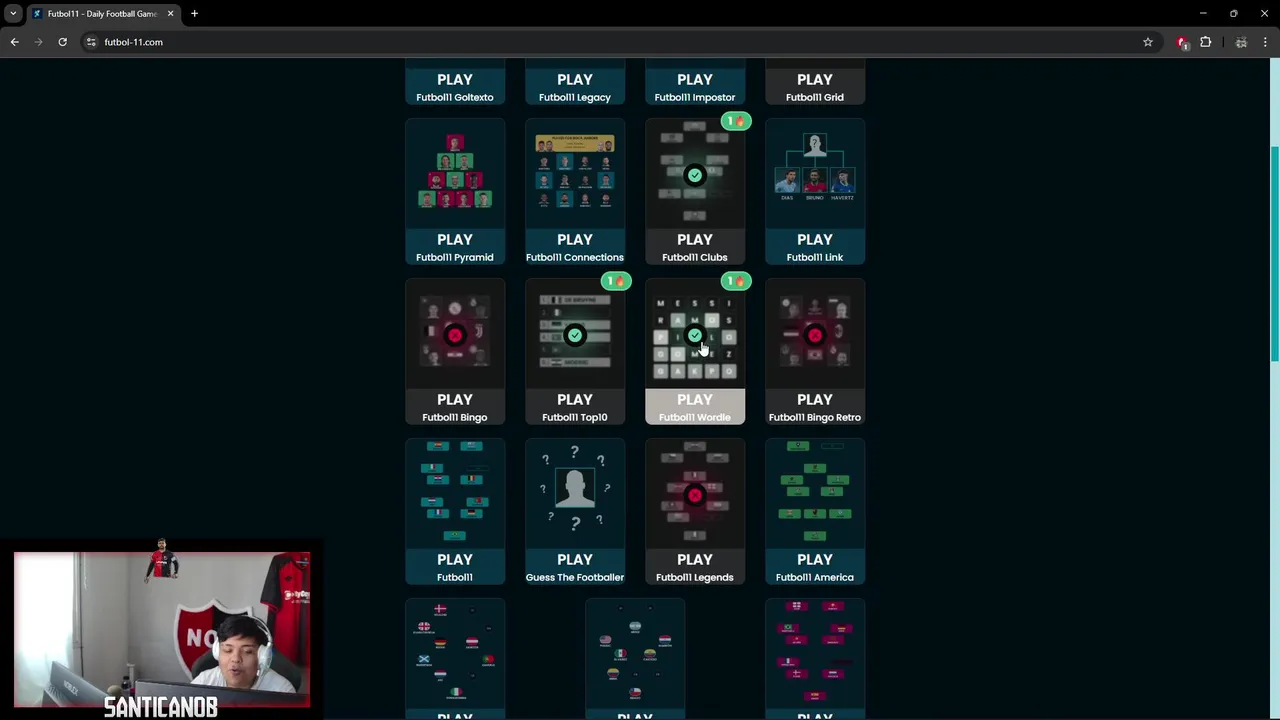Click the streak badge on Futbol11 Wordle
The image size is (1280, 720).
point(736,281)
